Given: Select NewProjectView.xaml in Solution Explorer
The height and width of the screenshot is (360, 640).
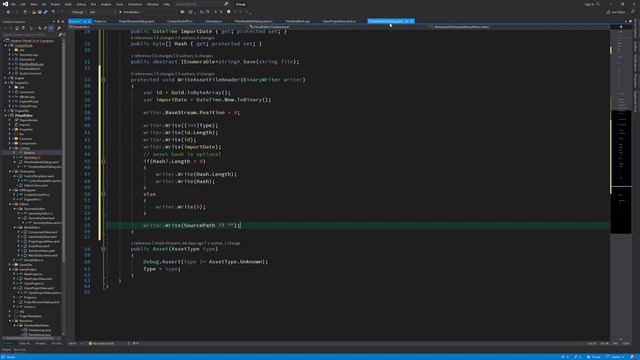Looking at the screenshot, I should coord(38,279).
